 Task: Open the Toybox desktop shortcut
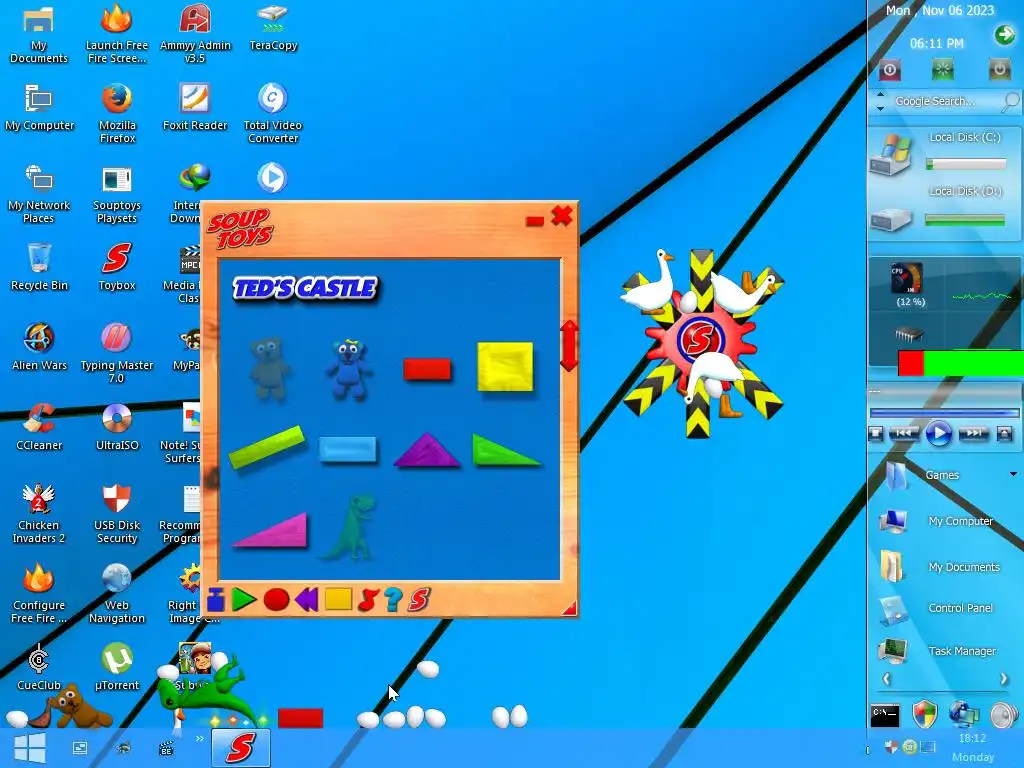click(x=117, y=266)
